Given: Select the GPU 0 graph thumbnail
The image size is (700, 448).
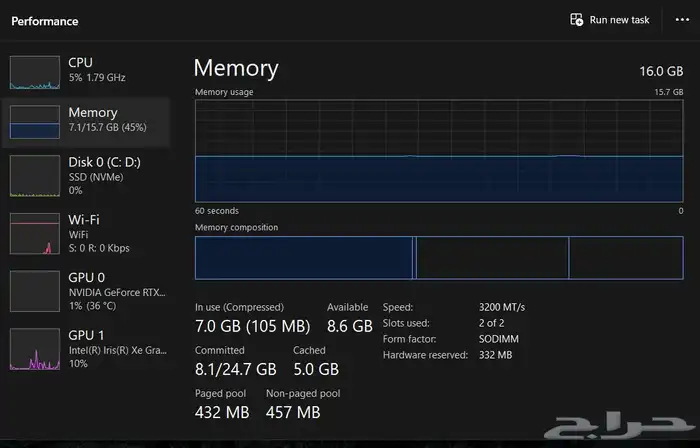Looking at the screenshot, I should pyautogui.click(x=35, y=291).
